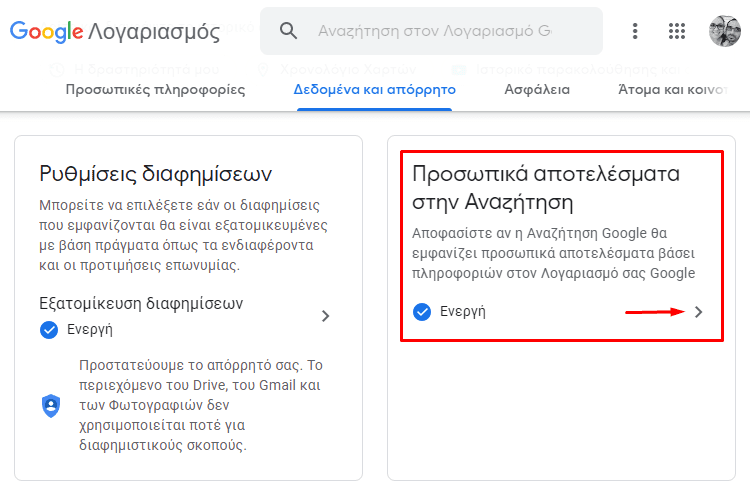Open the Ασφάλεια tab
Screen dimensions: 750x492
click(537, 89)
